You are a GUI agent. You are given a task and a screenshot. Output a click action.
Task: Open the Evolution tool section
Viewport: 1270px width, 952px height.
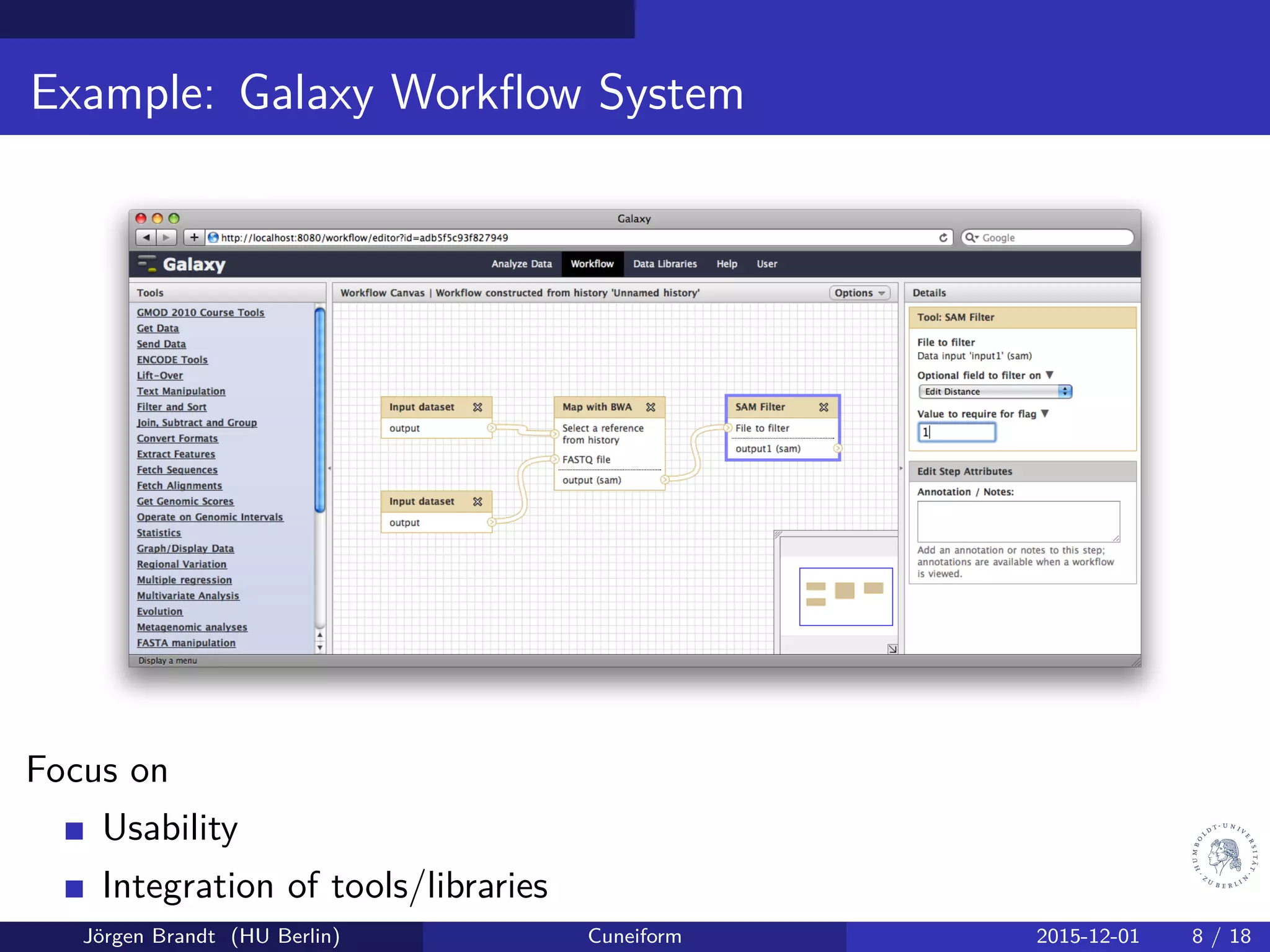[160, 612]
